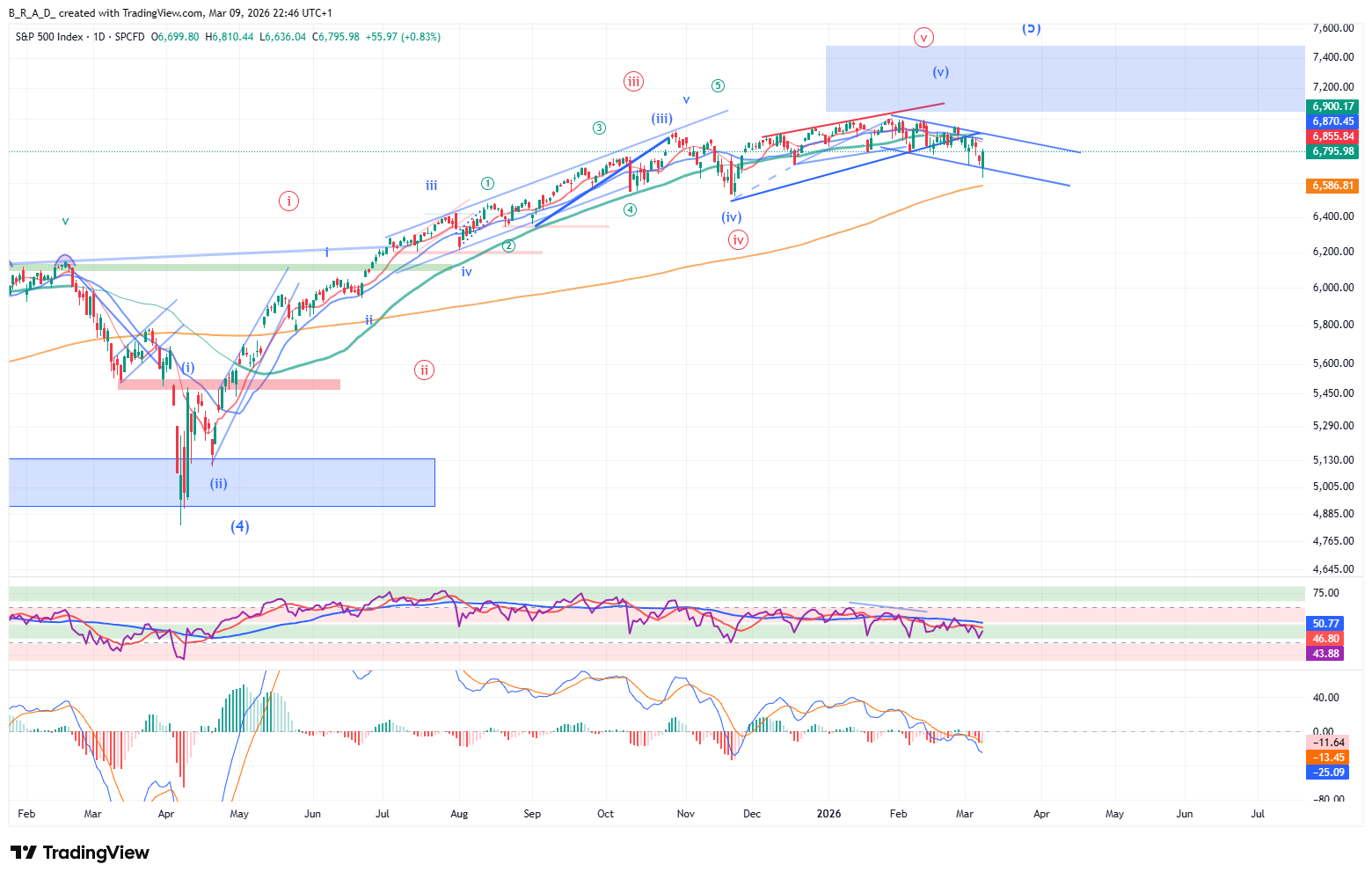Click the 2026 marker on time axis
This screenshot has height=879, width=1372.
(x=828, y=814)
